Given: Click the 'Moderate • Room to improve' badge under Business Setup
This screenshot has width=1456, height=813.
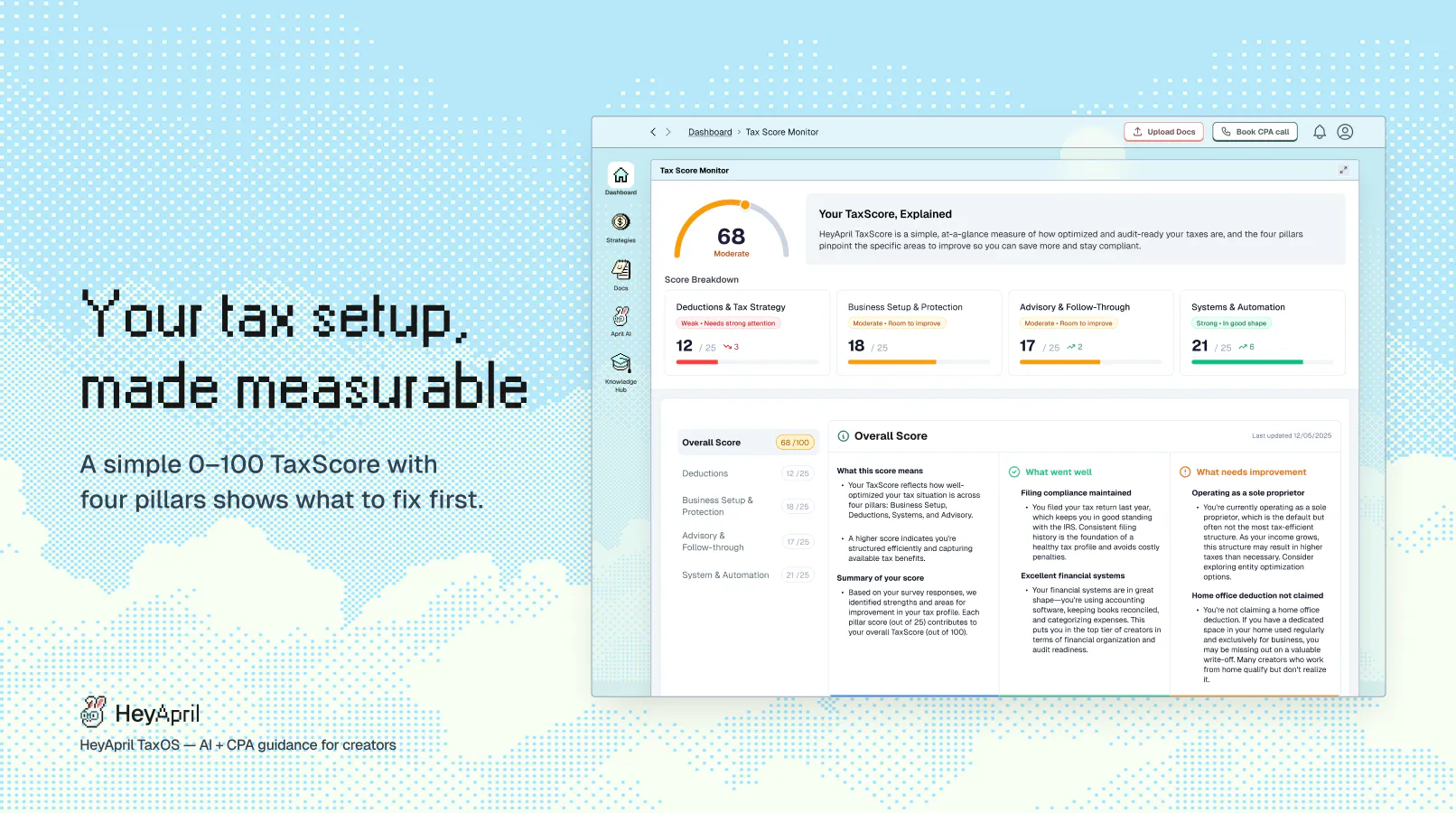Looking at the screenshot, I should click(x=897, y=323).
